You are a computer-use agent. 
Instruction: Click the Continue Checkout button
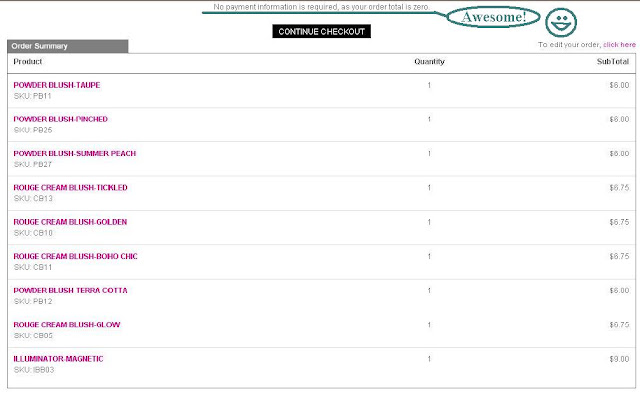click(x=322, y=31)
